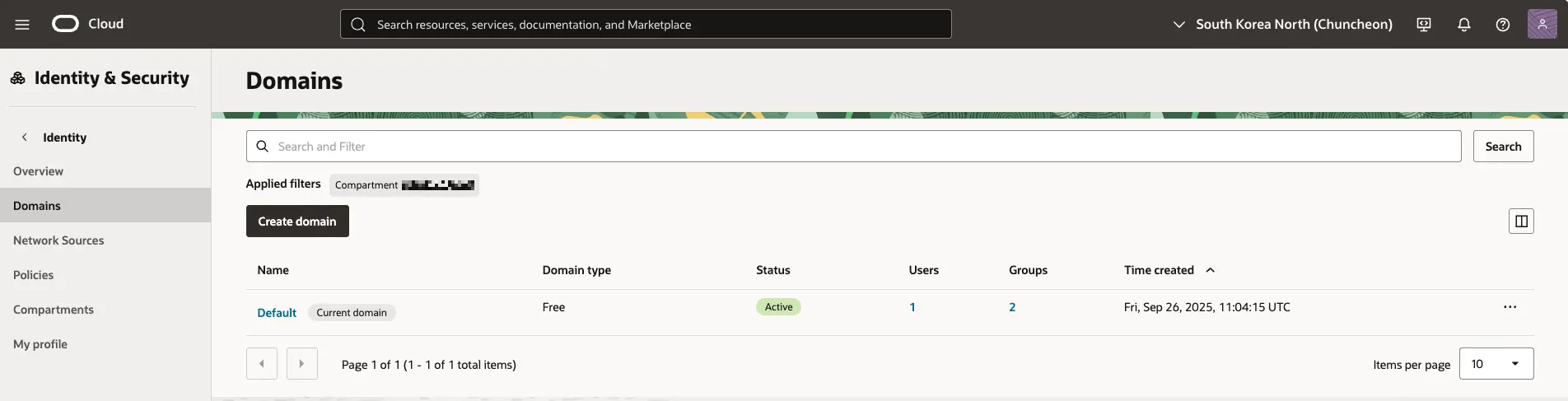This screenshot has height=401, width=1568.
Task: Click the Users column header
Action: [x=924, y=270]
